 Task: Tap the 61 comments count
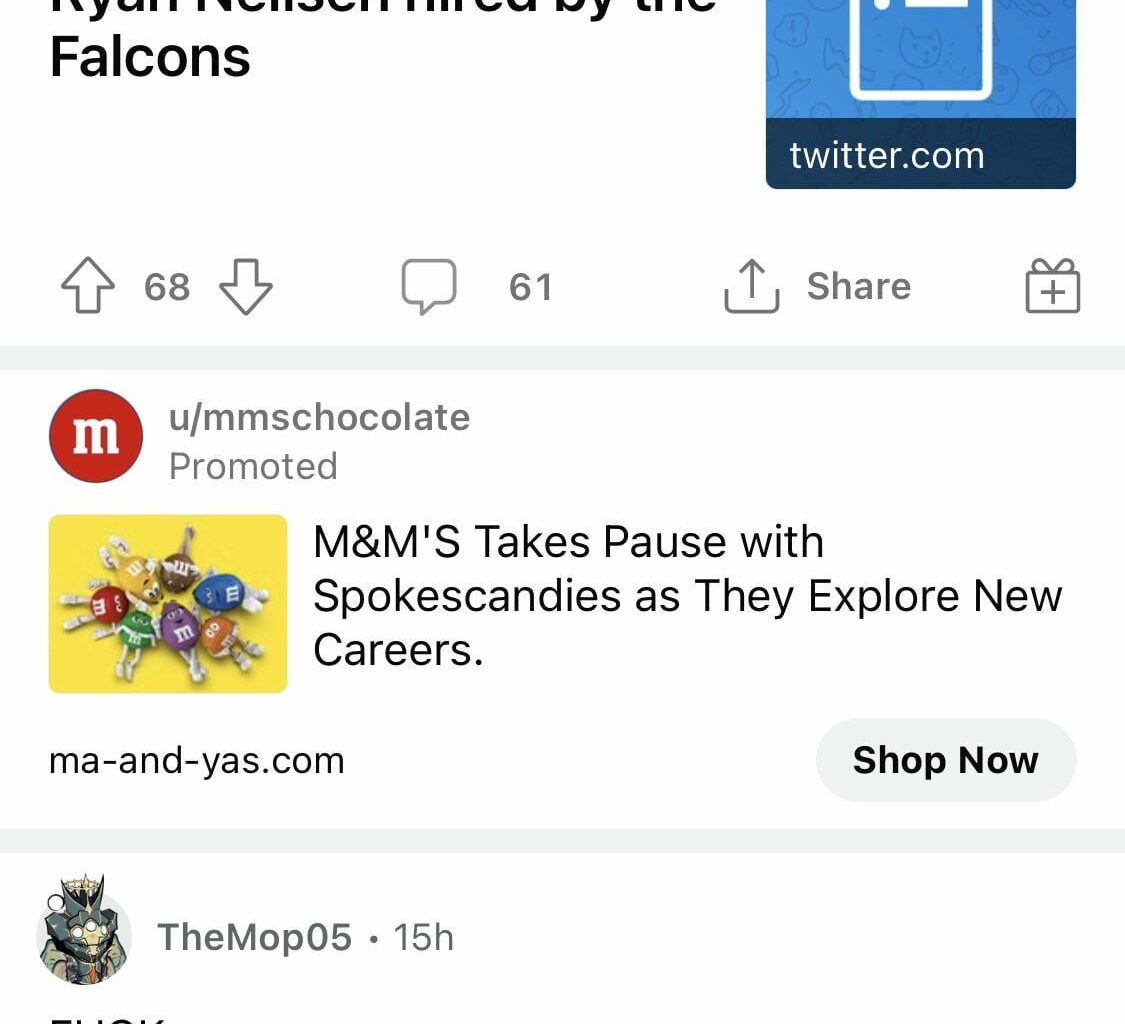click(530, 288)
